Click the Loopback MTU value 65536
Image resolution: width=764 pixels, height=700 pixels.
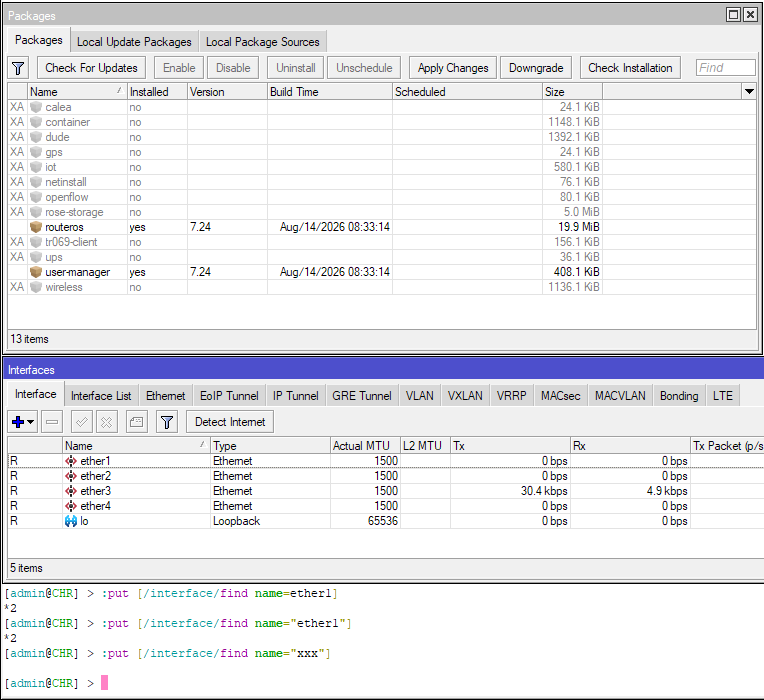coord(382,521)
